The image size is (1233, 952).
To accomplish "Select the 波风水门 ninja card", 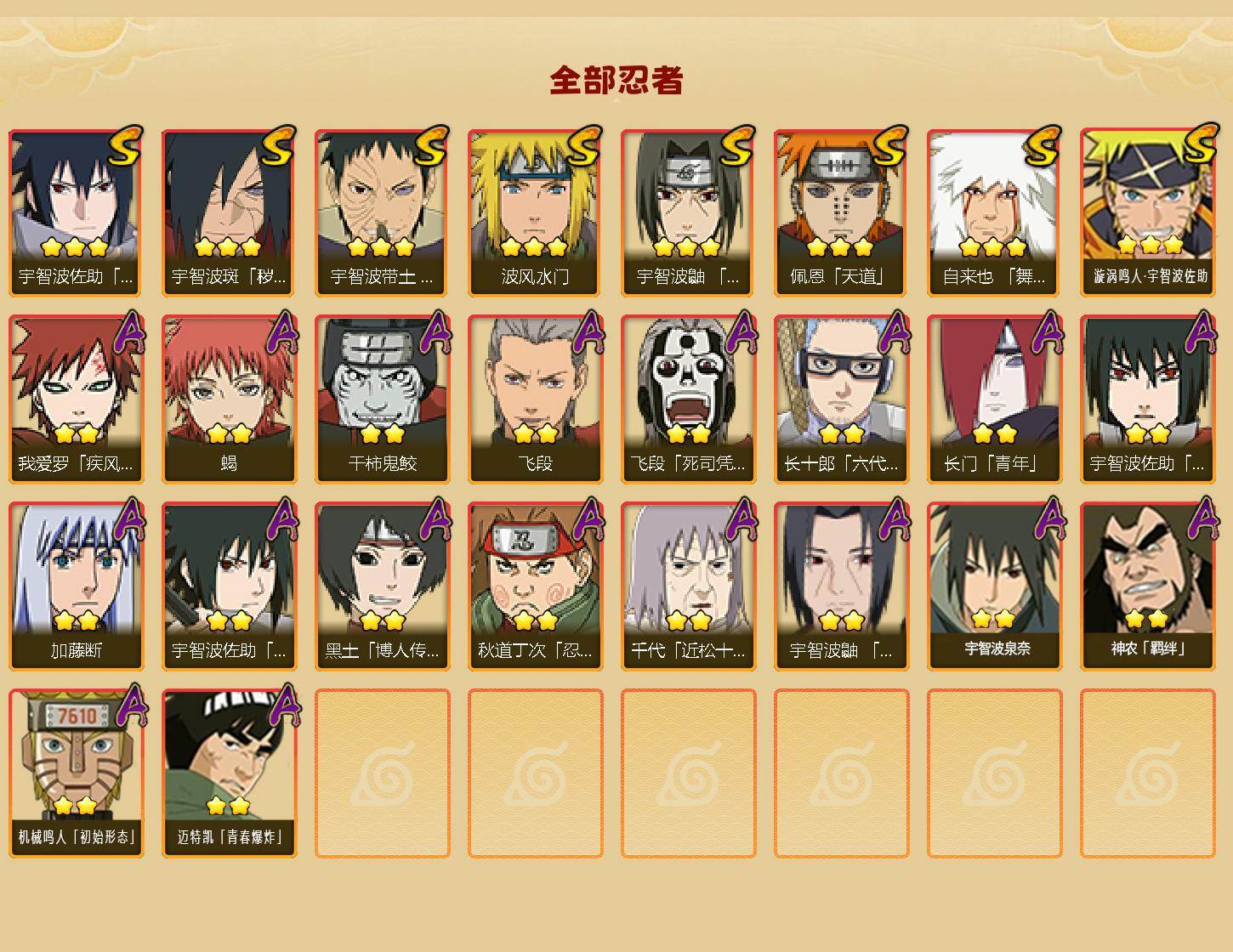I will click(x=535, y=212).
